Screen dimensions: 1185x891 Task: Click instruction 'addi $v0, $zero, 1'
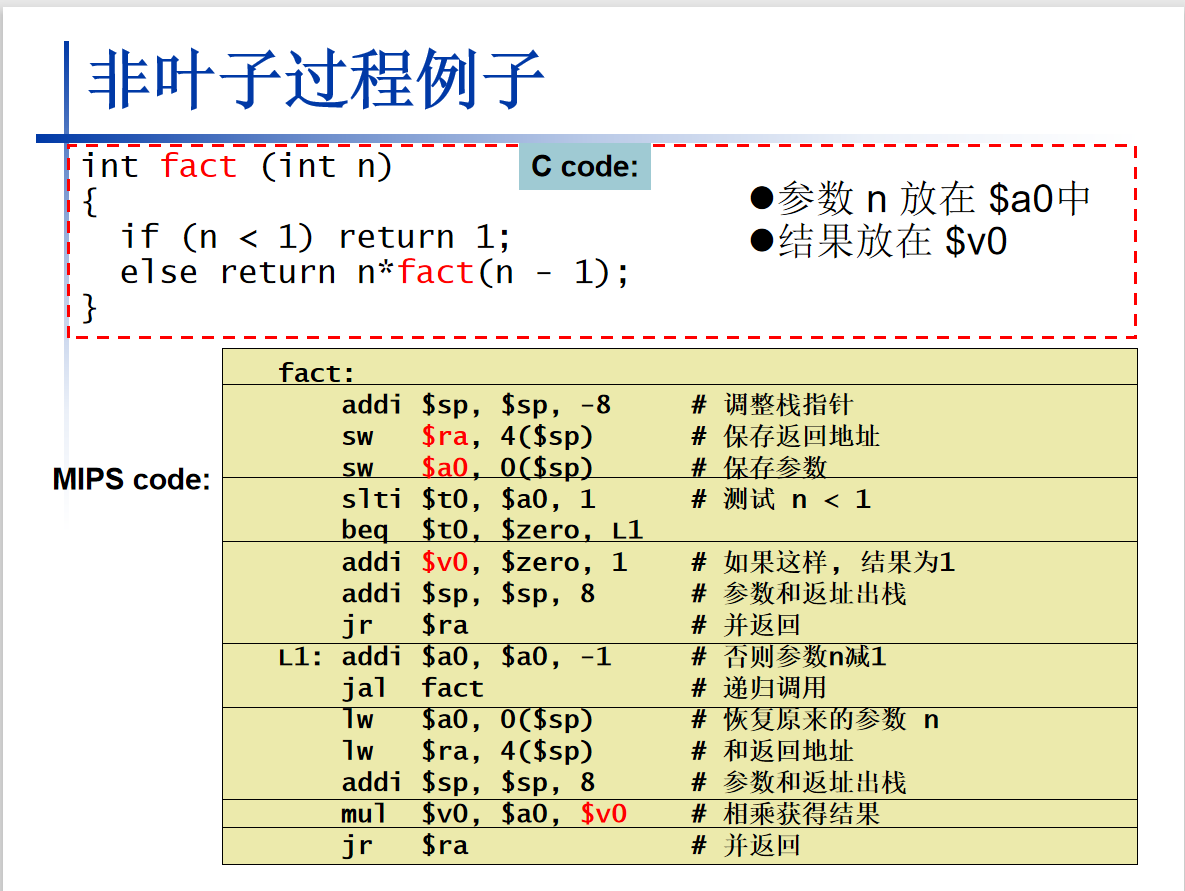coord(484,562)
